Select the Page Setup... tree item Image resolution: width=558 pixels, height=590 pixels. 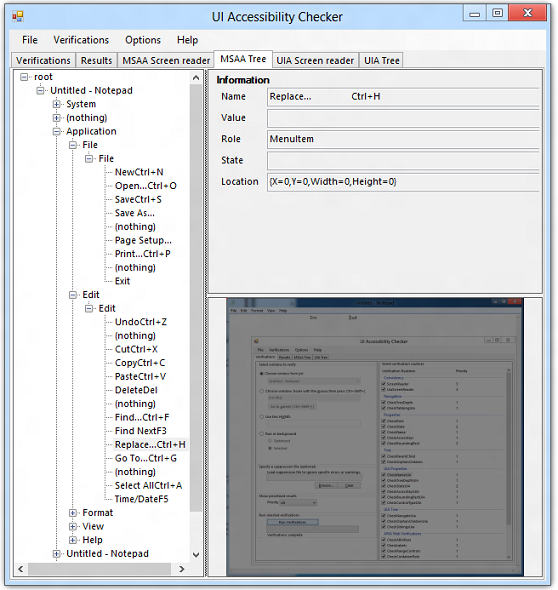pos(143,240)
